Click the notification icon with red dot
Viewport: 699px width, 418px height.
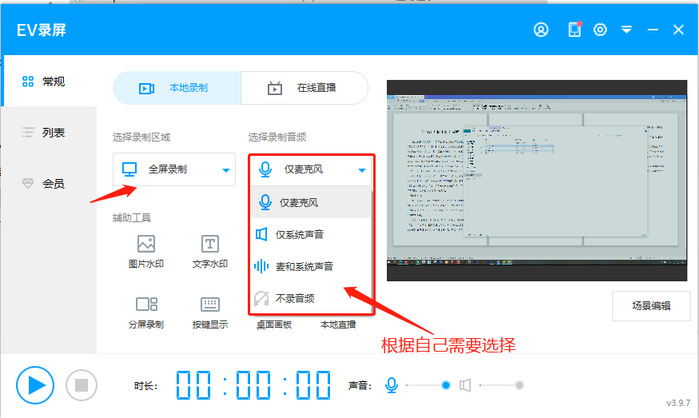pos(574,29)
